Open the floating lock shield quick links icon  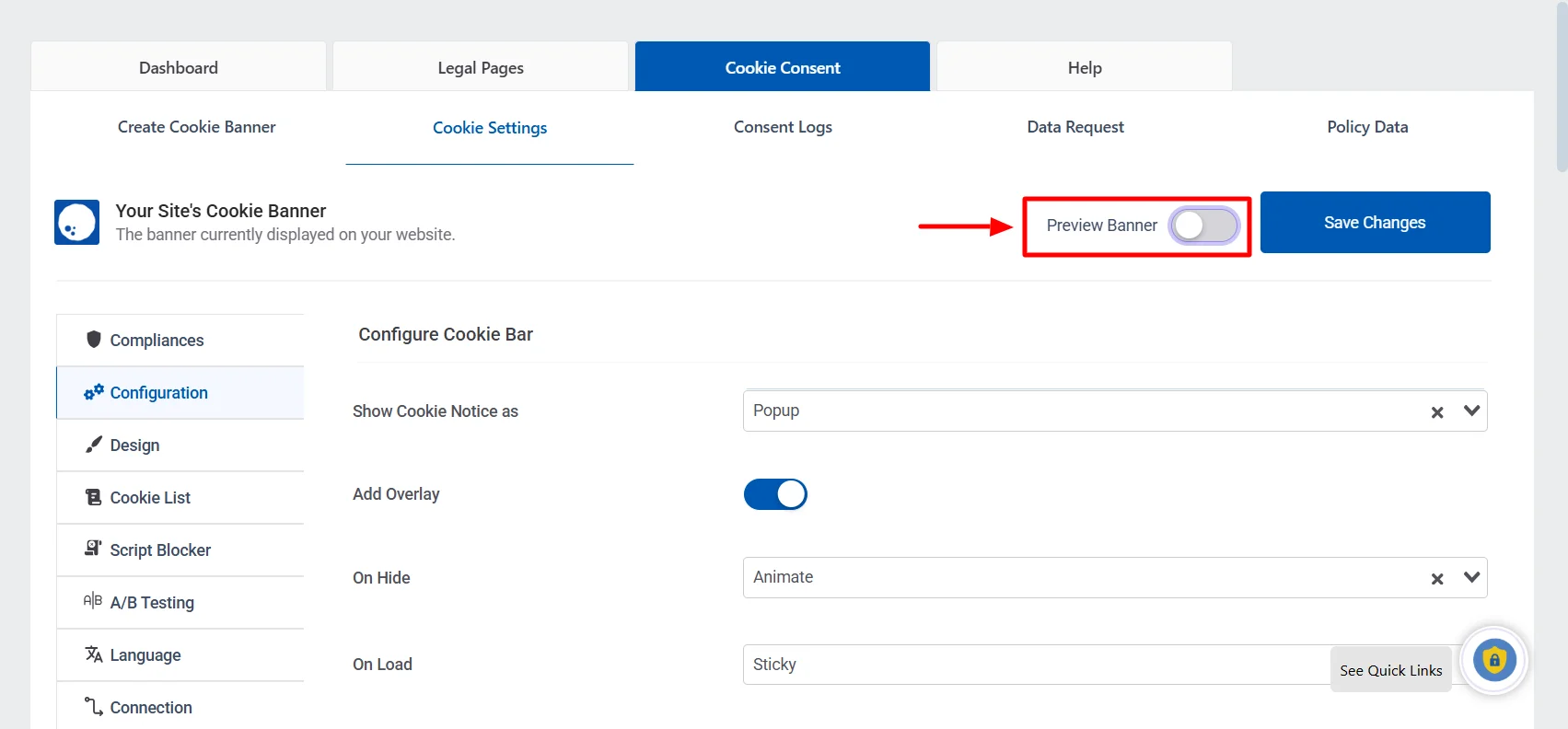[x=1493, y=660]
